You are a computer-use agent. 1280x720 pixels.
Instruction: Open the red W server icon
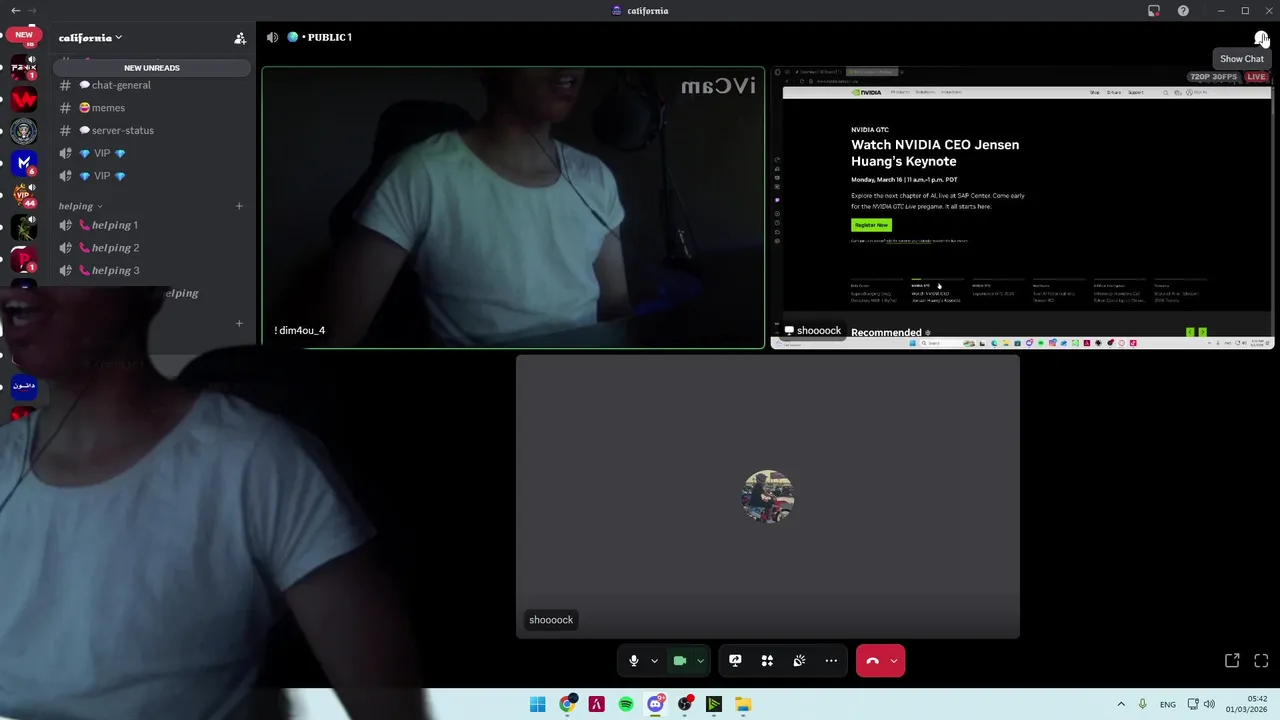pyautogui.click(x=24, y=100)
